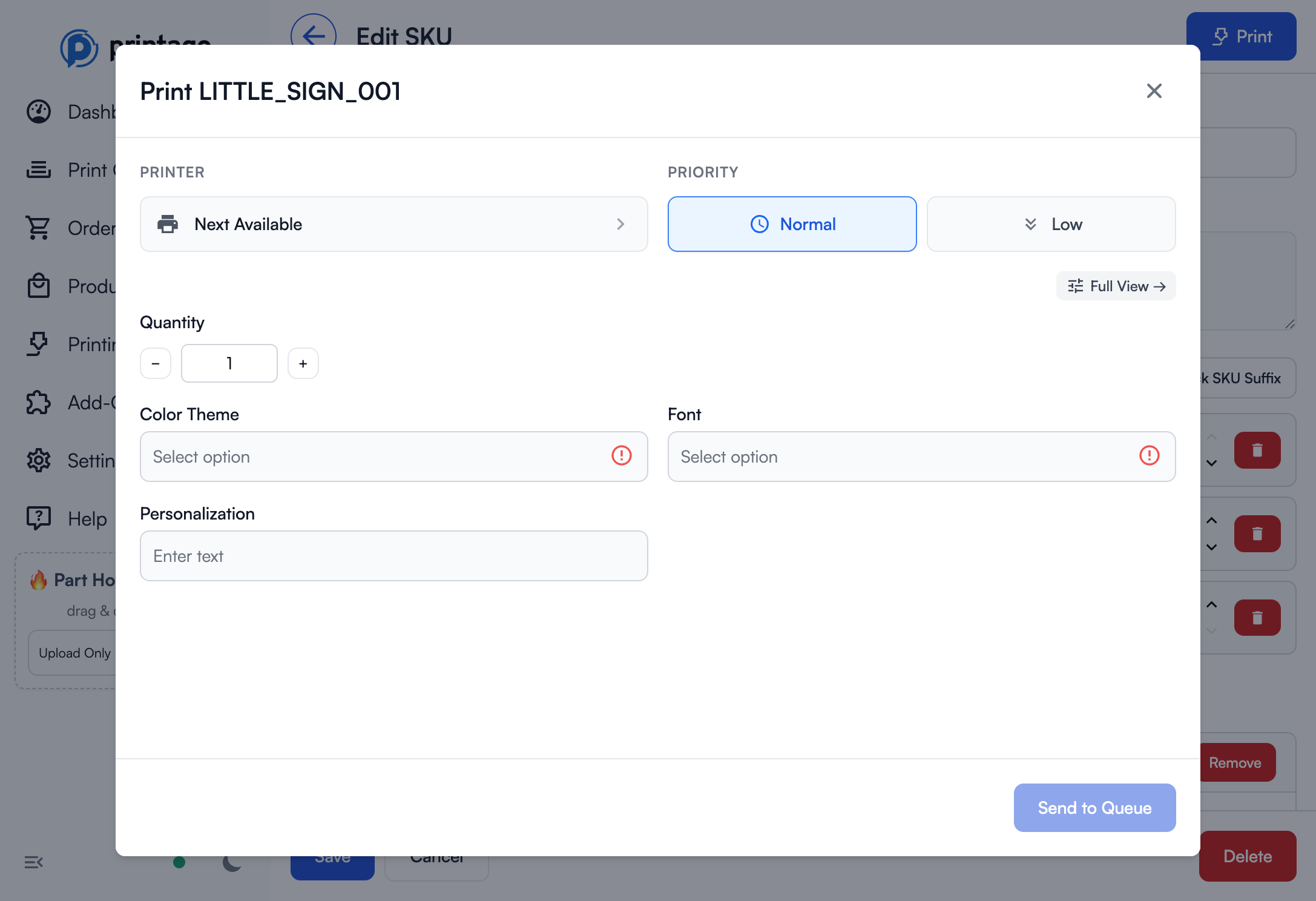Switch priority to Low
1316x901 pixels.
coord(1051,224)
